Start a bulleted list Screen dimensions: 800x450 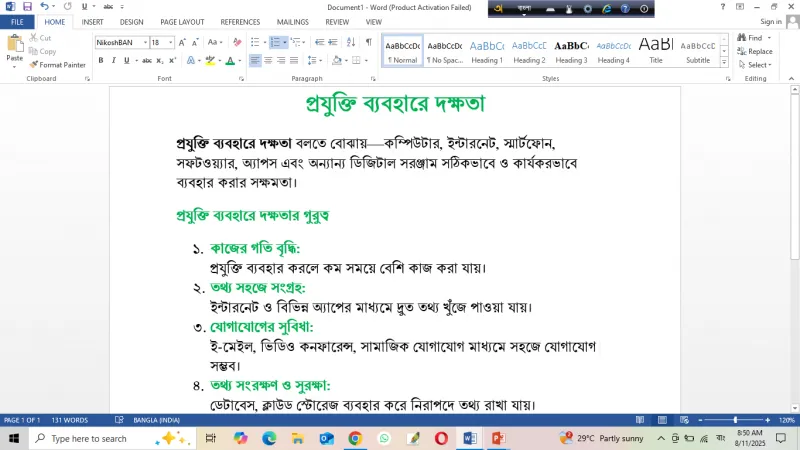255,42
